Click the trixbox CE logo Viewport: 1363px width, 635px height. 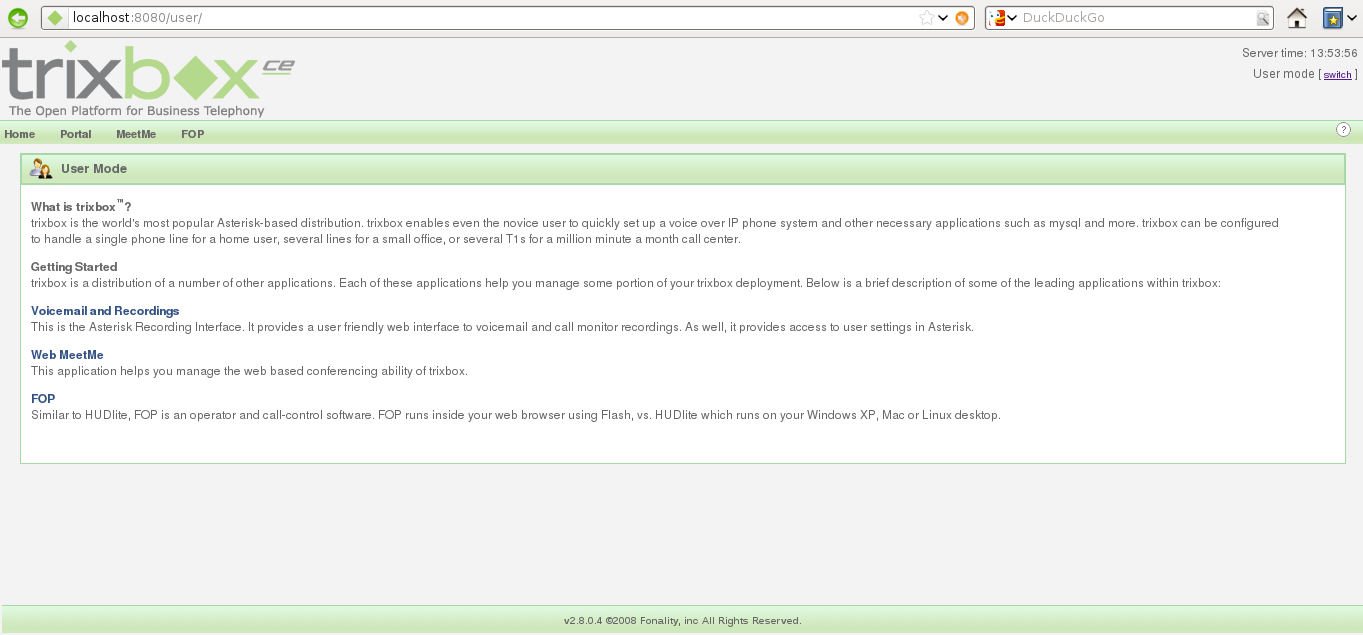click(x=148, y=79)
